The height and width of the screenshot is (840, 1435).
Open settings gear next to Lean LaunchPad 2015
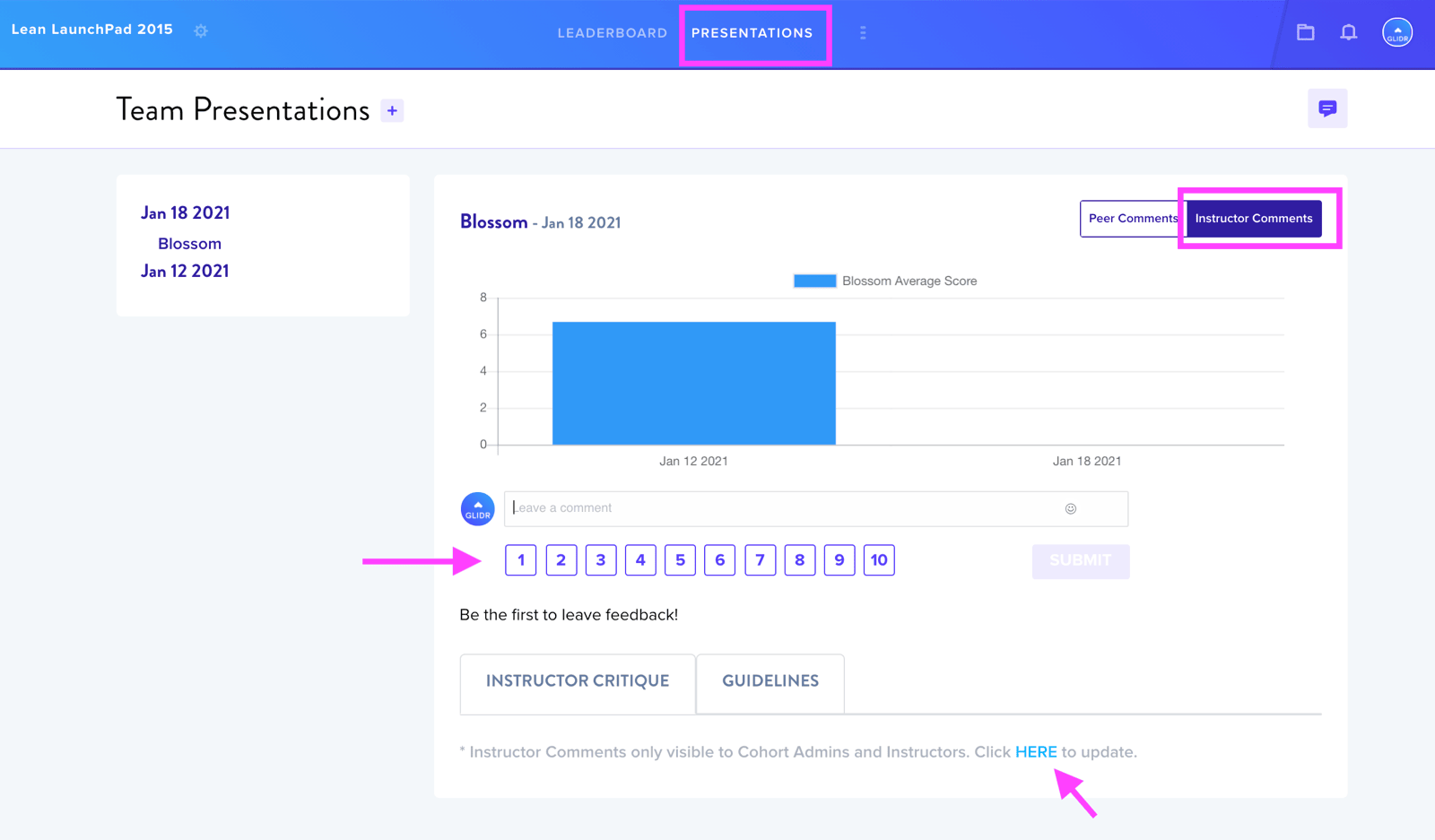[x=201, y=30]
